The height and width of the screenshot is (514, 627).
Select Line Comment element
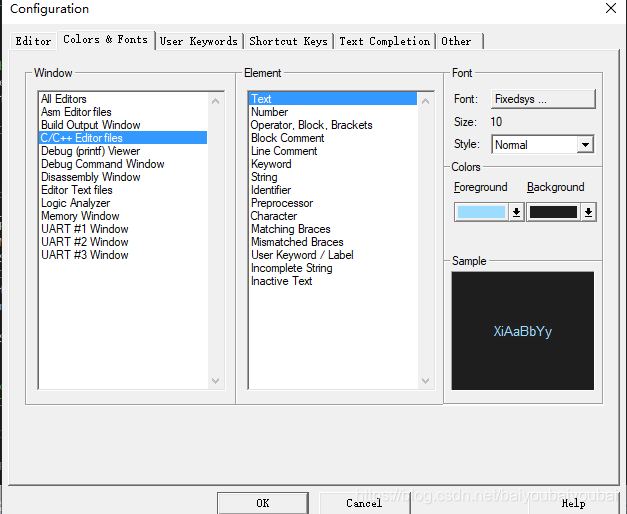333,151
